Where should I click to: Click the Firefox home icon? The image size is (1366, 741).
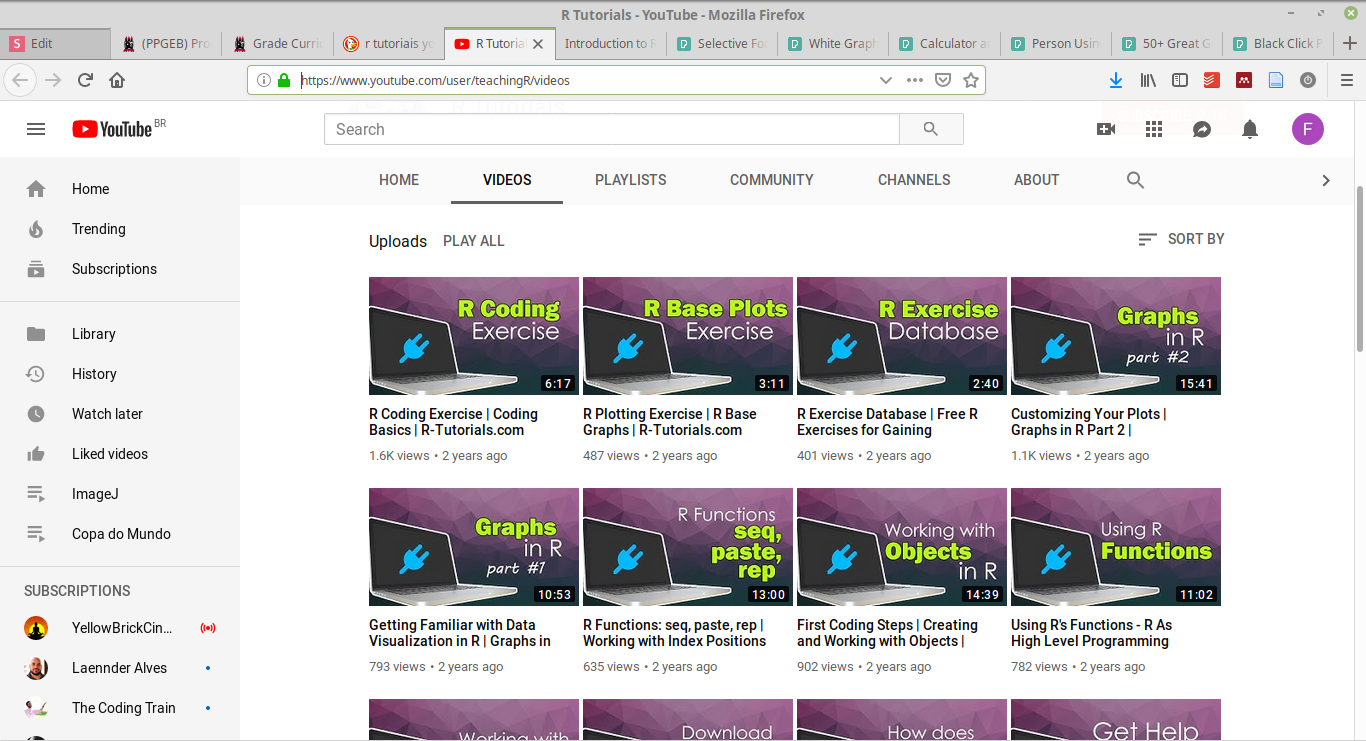pyautogui.click(x=117, y=80)
